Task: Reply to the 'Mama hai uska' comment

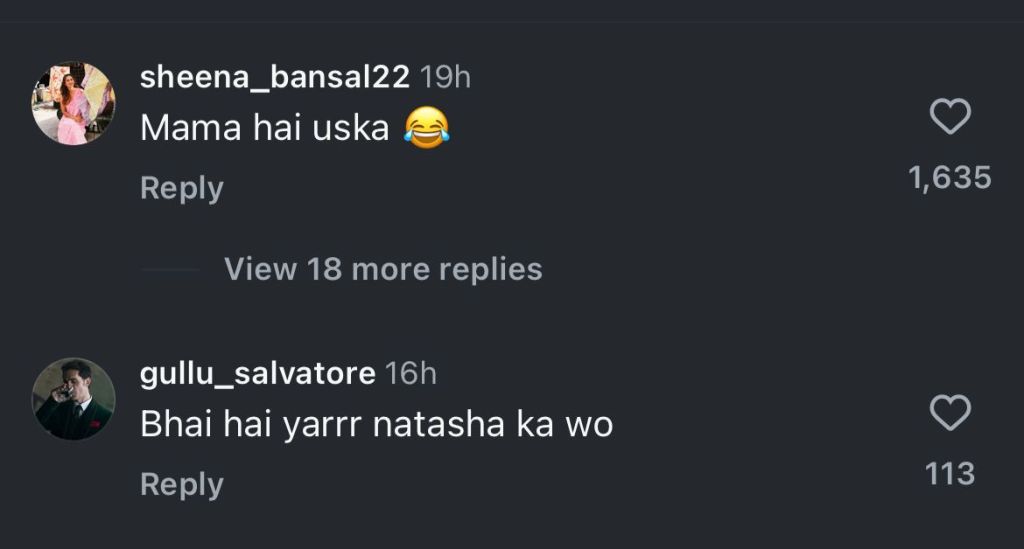Action: (x=181, y=188)
